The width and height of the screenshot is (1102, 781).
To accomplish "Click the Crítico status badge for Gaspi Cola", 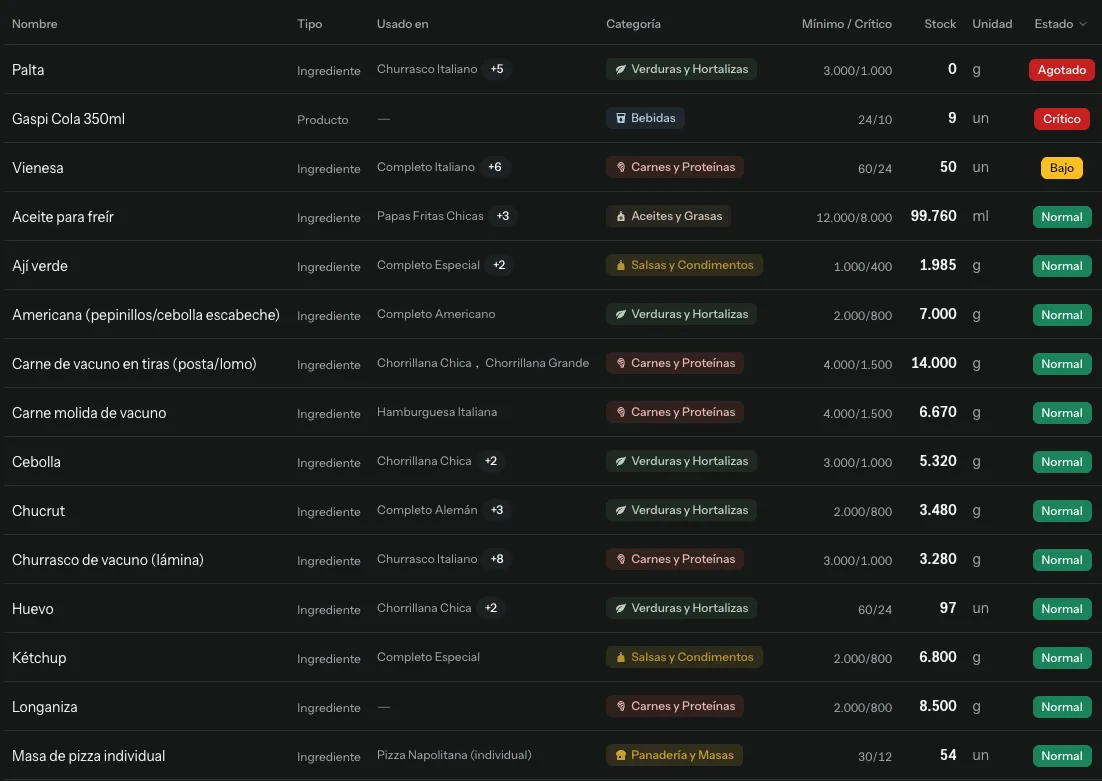I will pyautogui.click(x=1061, y=119).
